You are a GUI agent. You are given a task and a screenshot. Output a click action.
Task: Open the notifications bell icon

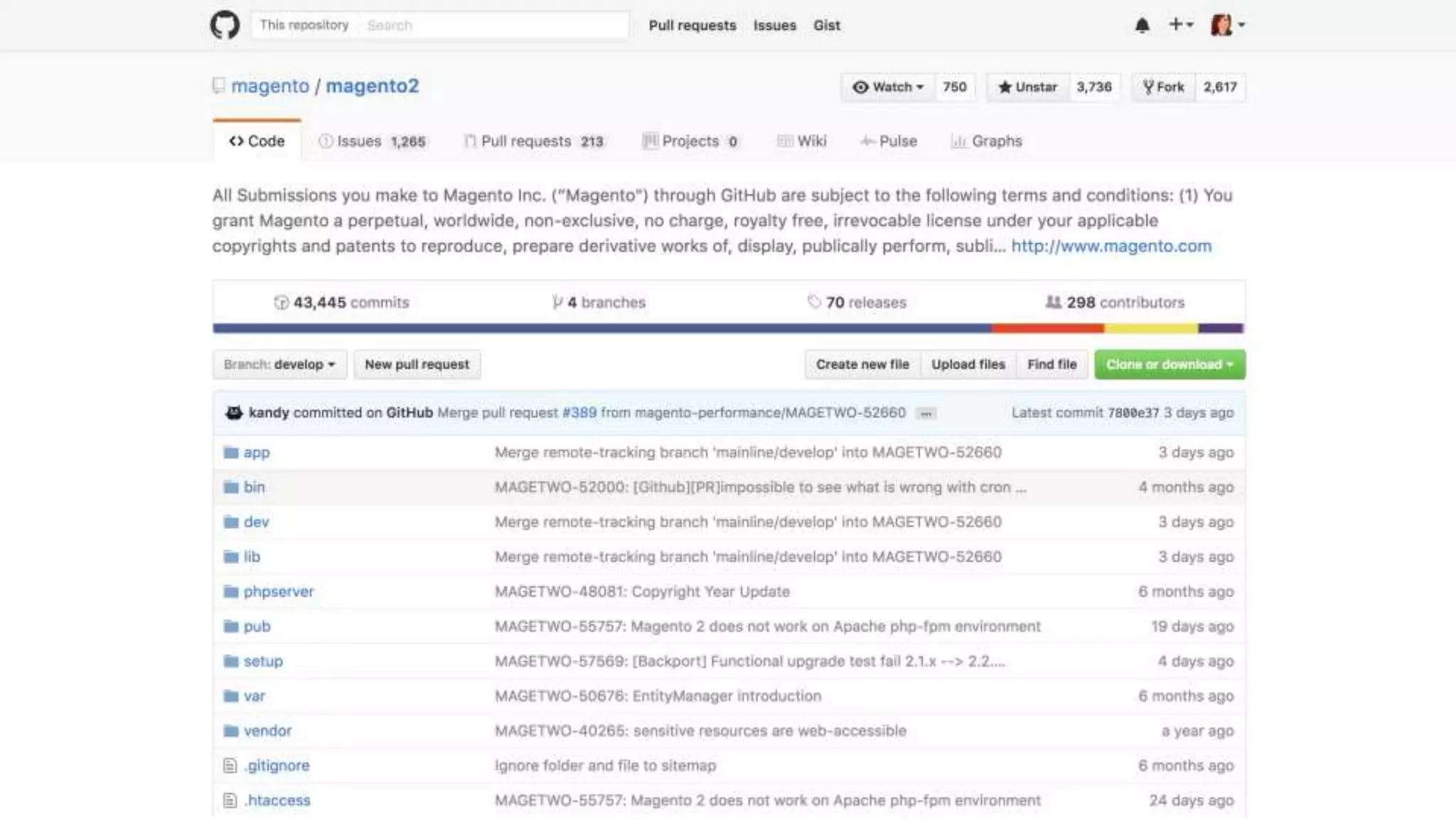coord(1142,26)
